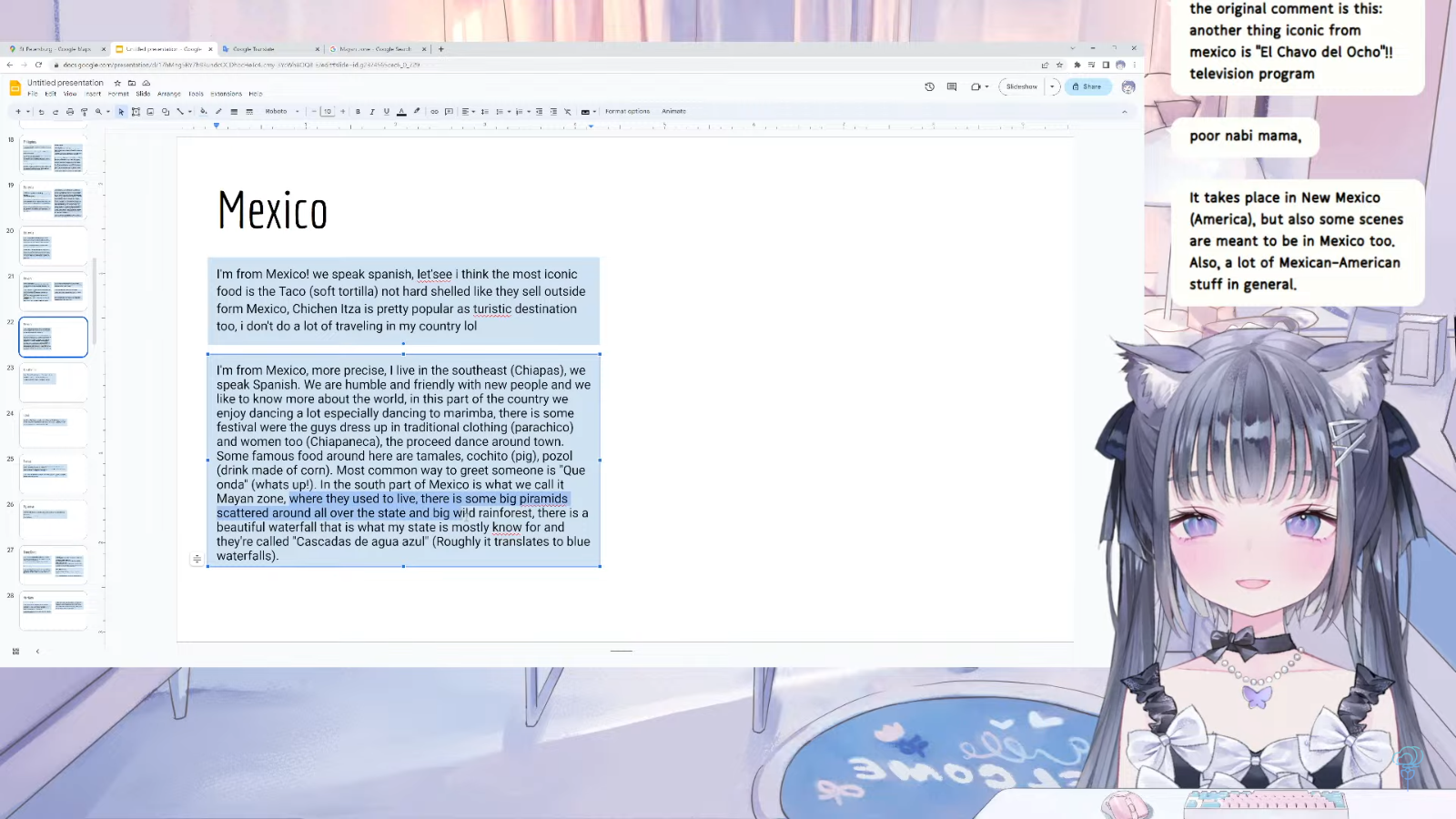Click the insert link icon
Screen dimensions: 1456x819
tap(434, 111)
